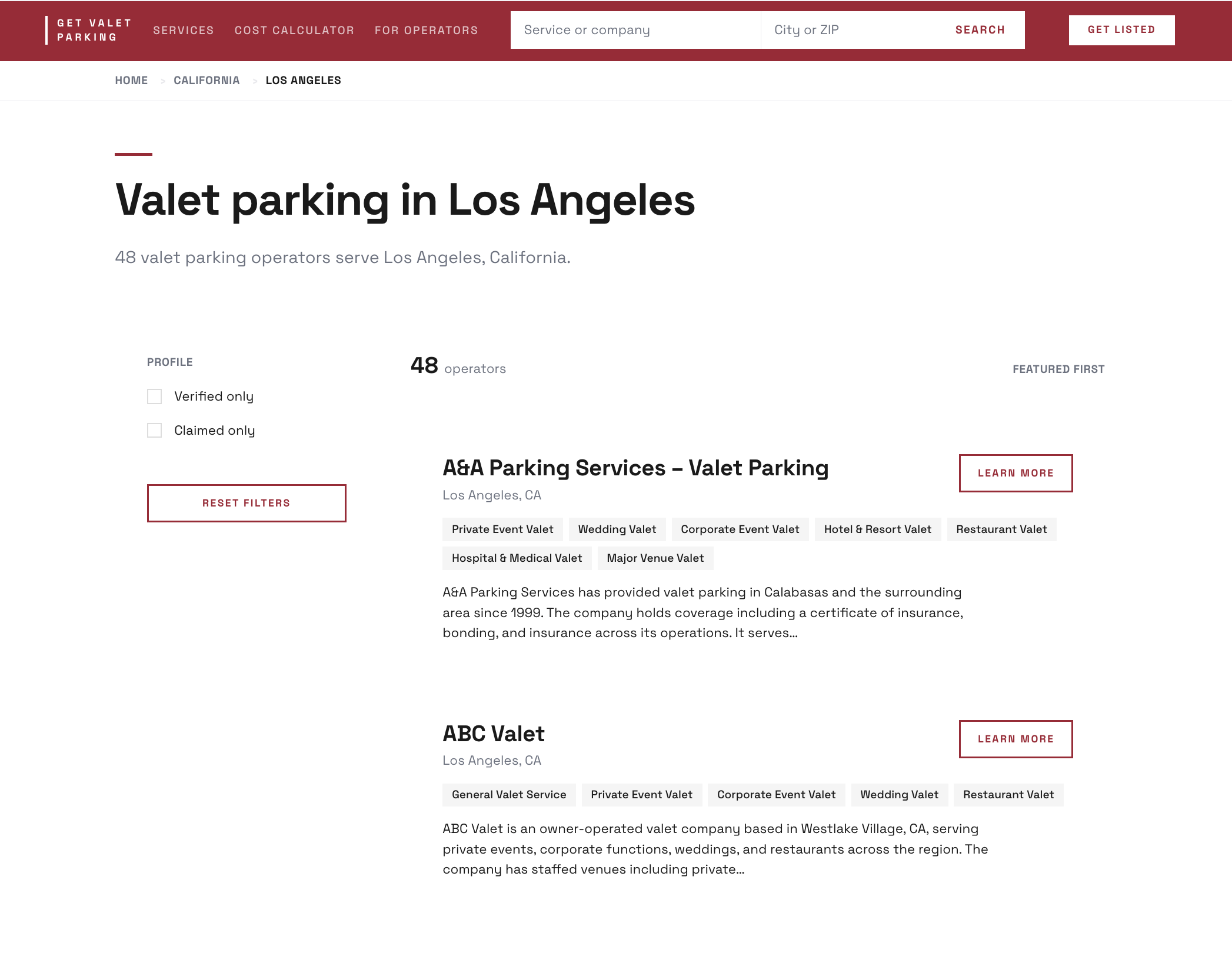Click the Search button
Image resolution: width=1232 pixels, height=953 pixels.
tap(980, 30)
